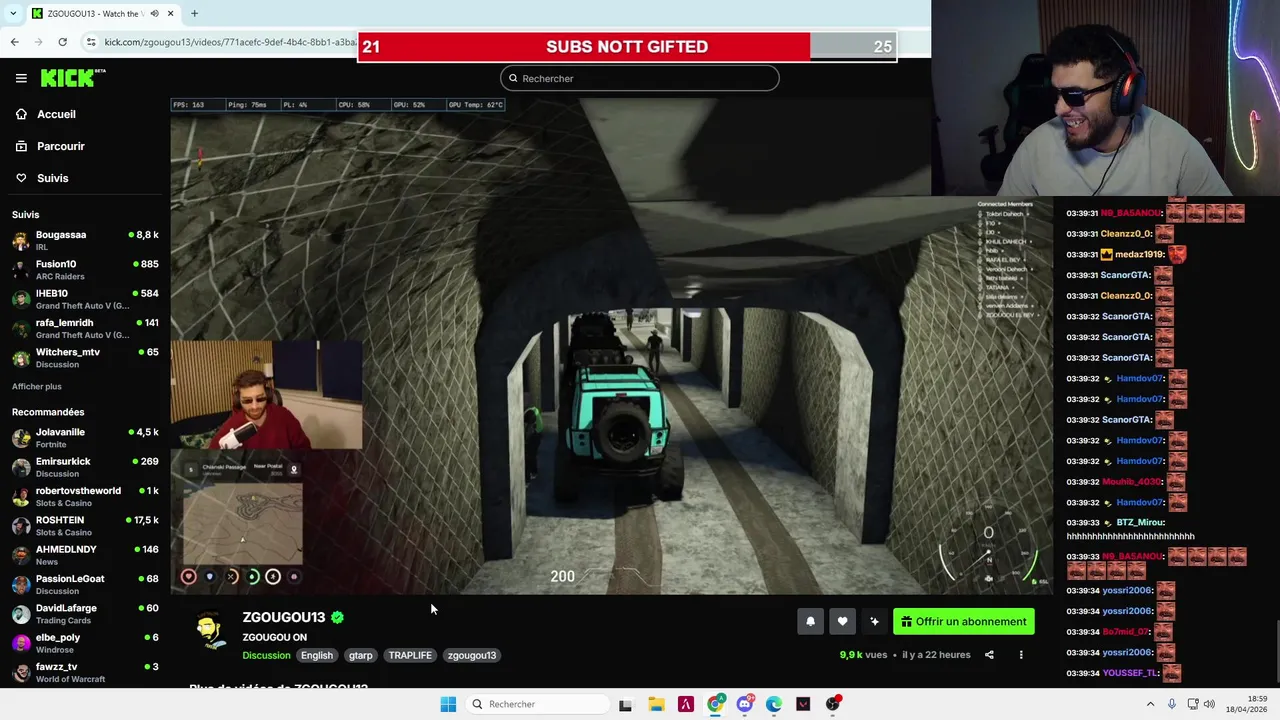1280x720 pixels.
Task: Open the three-dot more options menu
Action: 1021,655
